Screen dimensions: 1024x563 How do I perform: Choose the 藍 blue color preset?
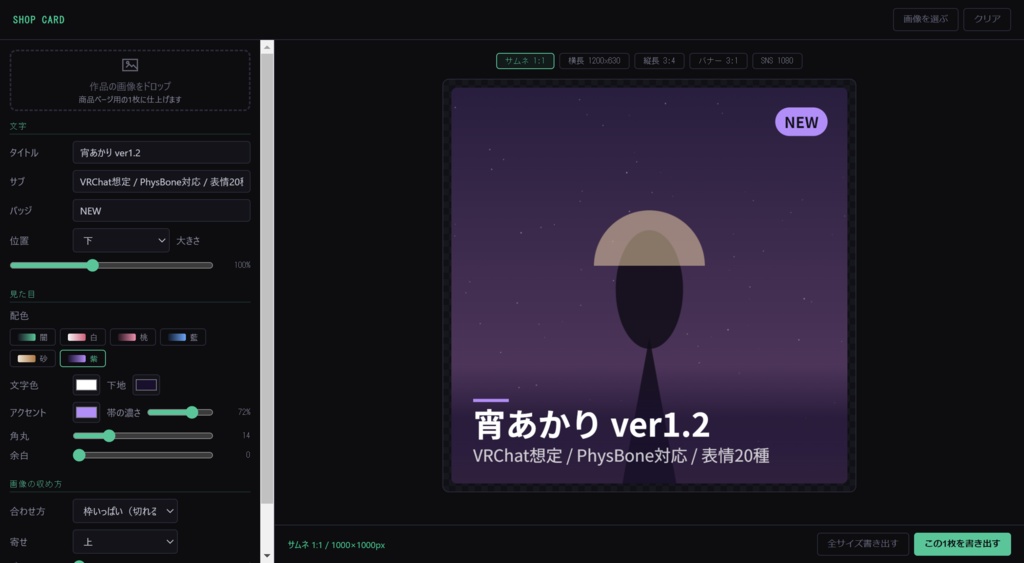183,337
